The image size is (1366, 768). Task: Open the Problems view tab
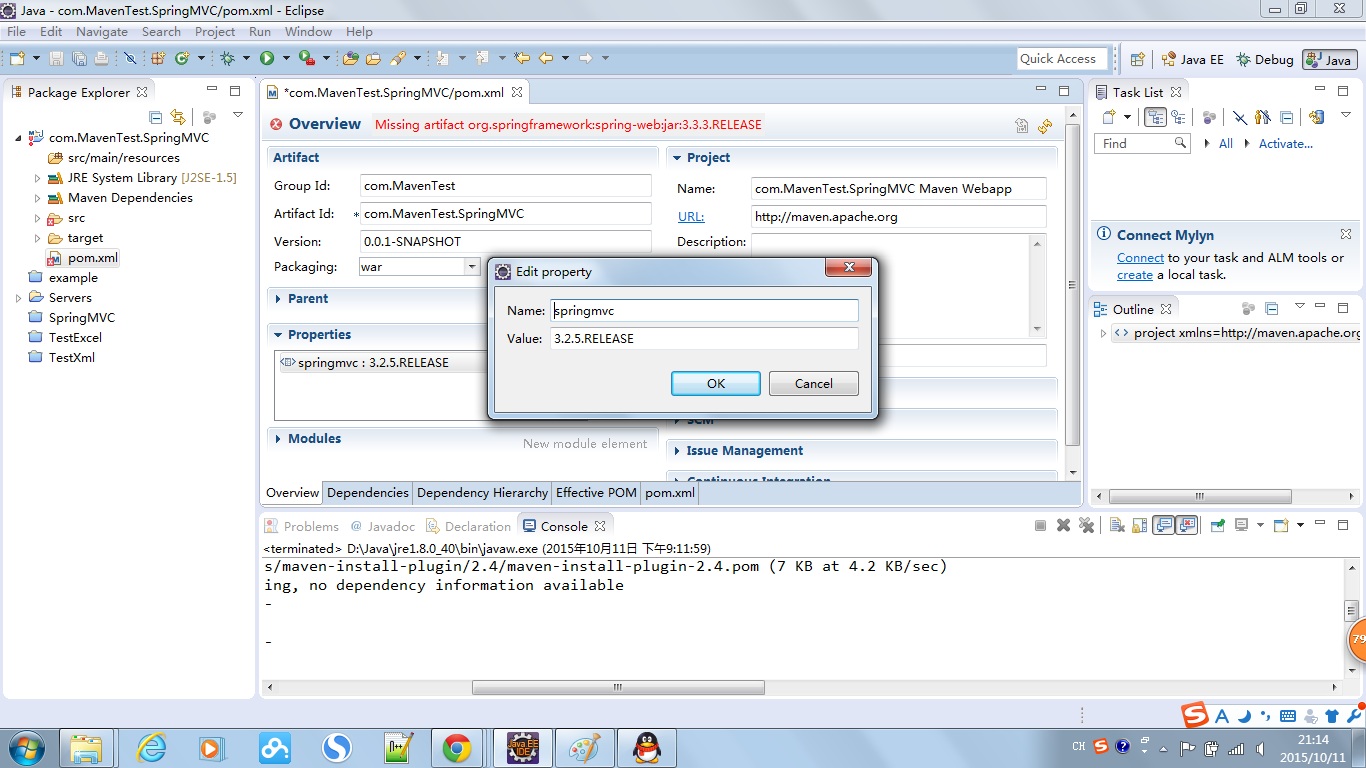(x=302, y=526)
